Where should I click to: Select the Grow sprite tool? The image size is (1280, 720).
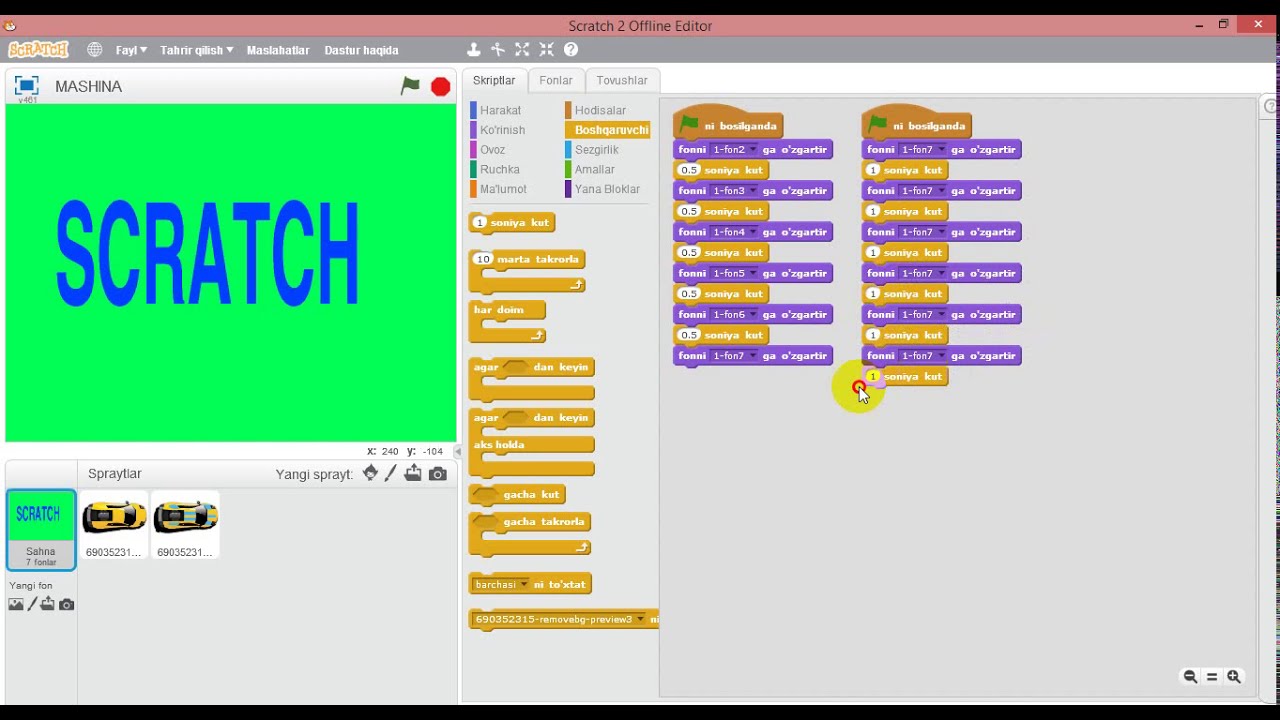pos(522,49)
